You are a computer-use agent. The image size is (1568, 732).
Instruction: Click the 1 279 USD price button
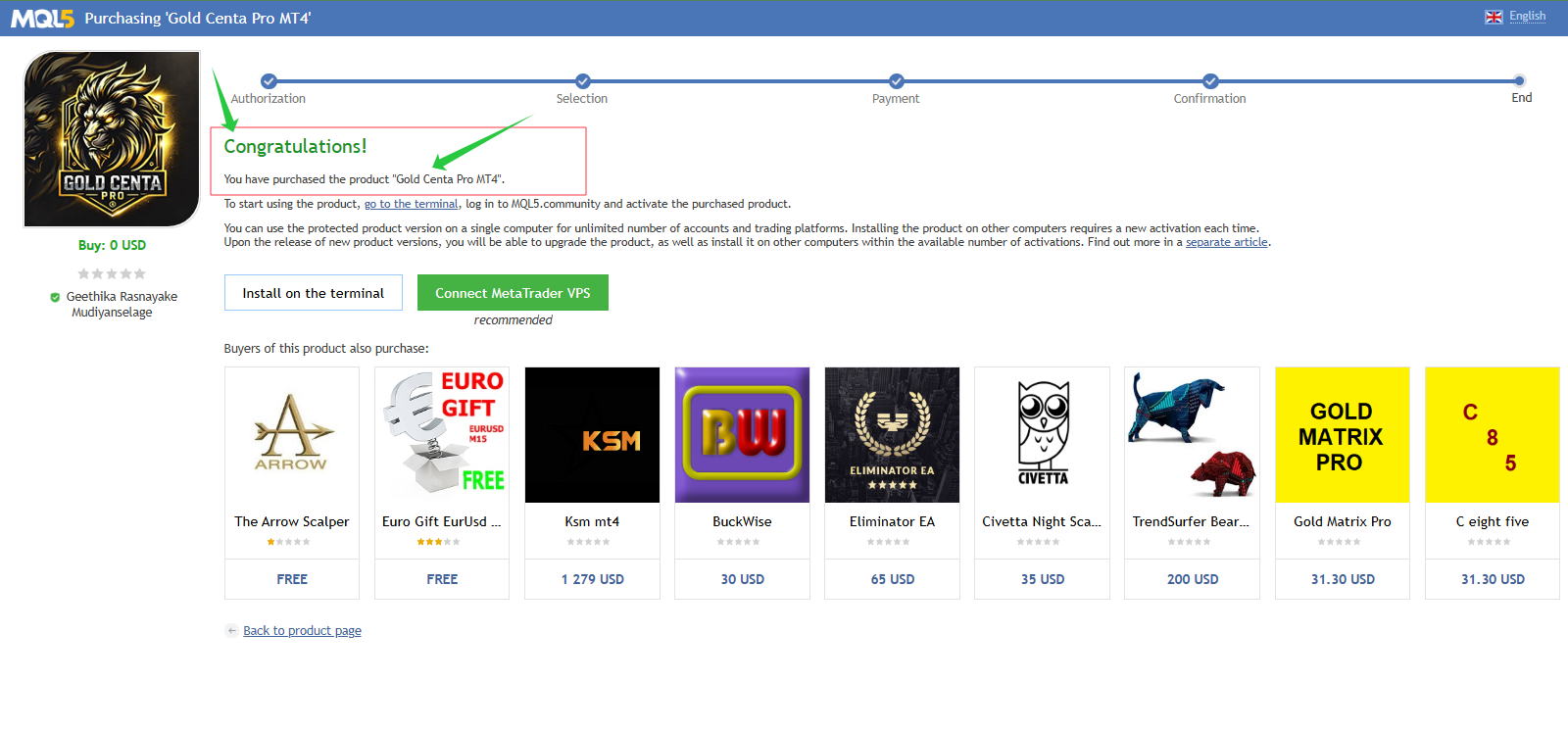pos(592,579)
